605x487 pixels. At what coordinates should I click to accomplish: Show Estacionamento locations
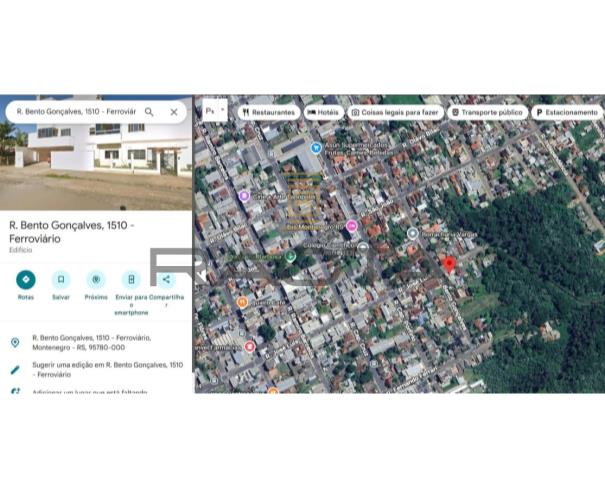(567, 112)
